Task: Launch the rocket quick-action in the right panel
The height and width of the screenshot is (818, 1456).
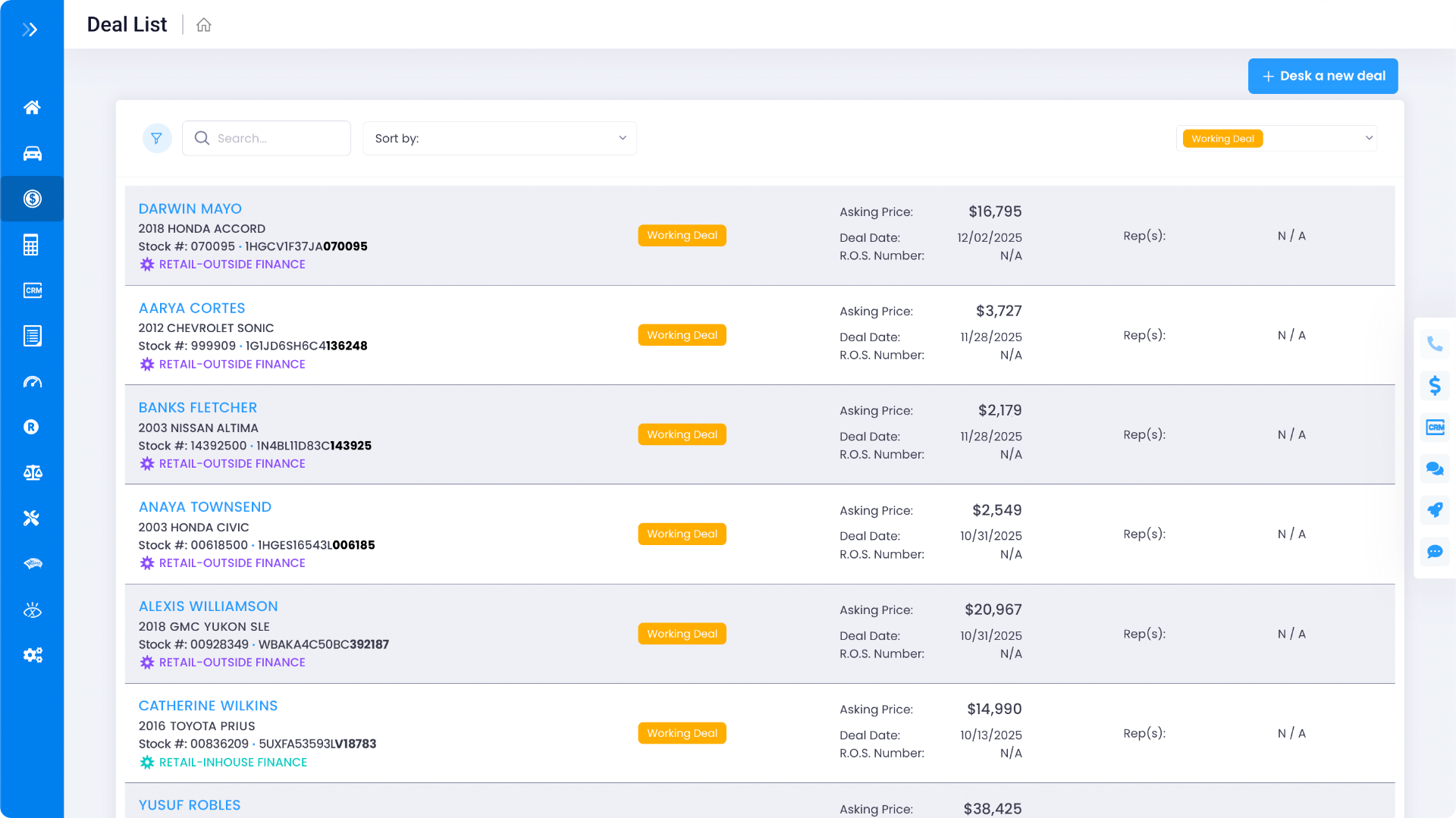Action: click(1435, 510)
